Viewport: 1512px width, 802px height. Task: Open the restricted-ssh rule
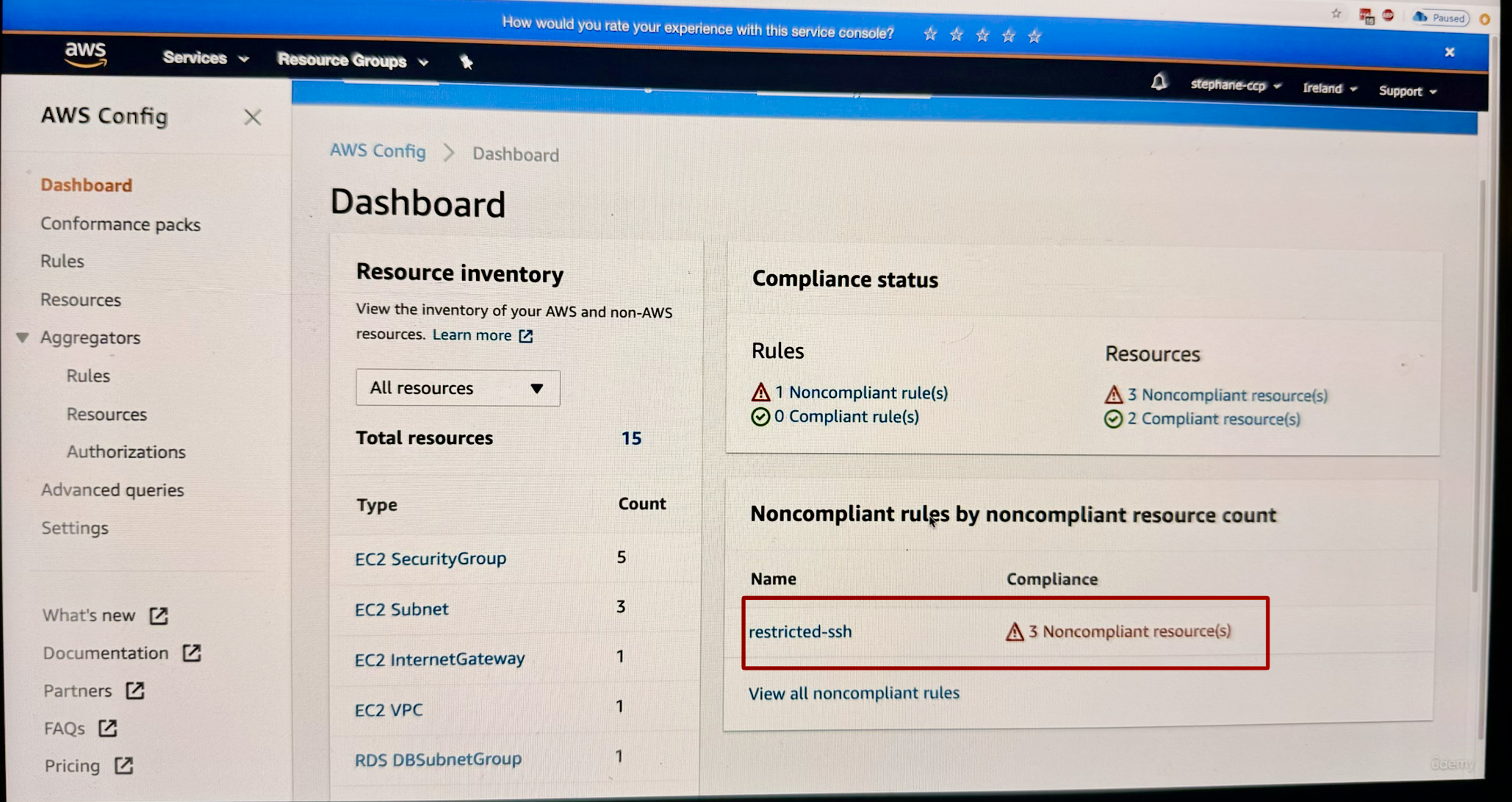click(x=800, y=631)
